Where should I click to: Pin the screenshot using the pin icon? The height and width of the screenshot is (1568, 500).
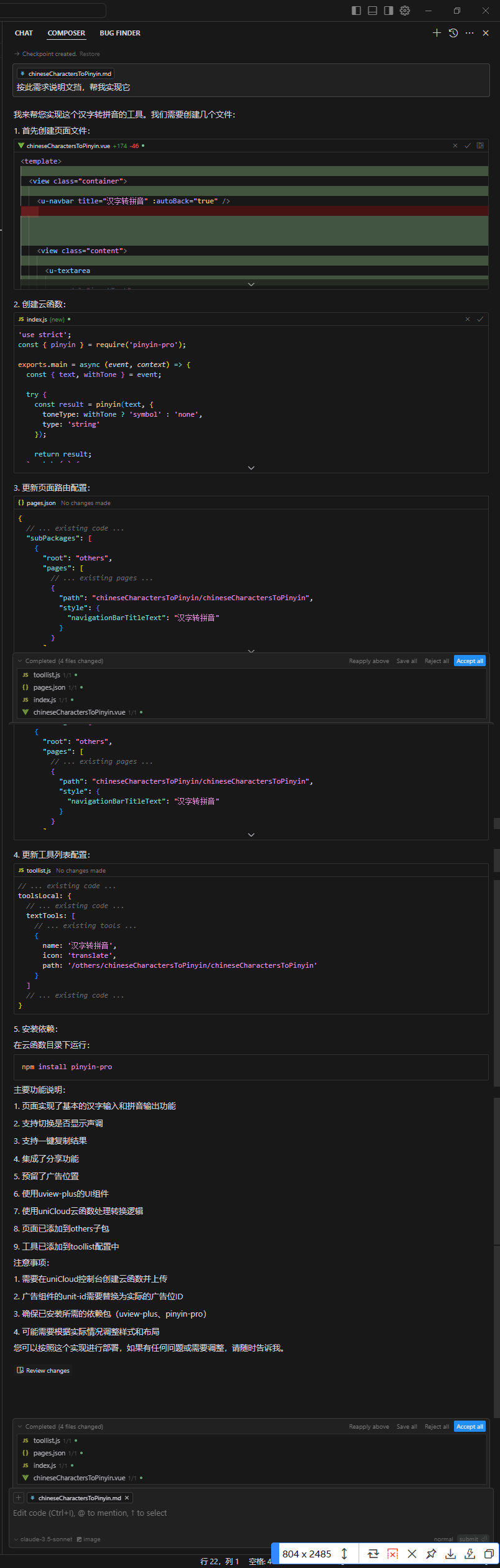431,1554
